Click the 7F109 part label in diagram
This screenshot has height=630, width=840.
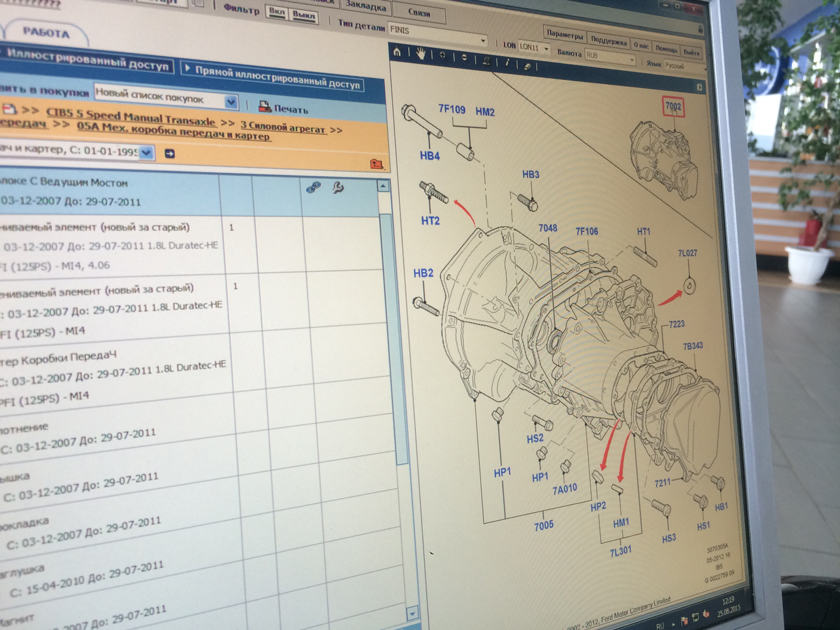point(452,109)
